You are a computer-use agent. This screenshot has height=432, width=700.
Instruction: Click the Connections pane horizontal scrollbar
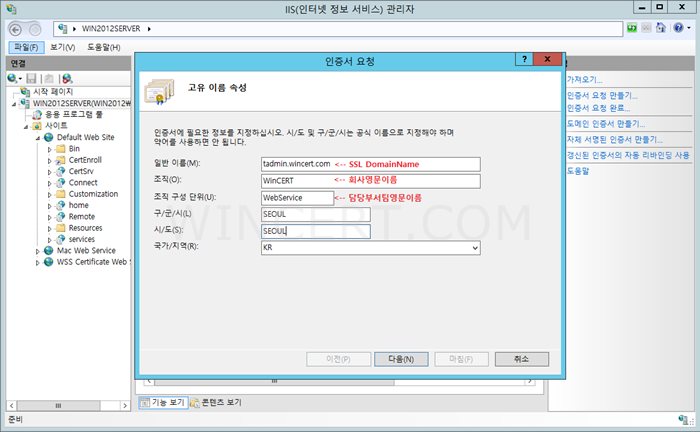tap(58, 406)
